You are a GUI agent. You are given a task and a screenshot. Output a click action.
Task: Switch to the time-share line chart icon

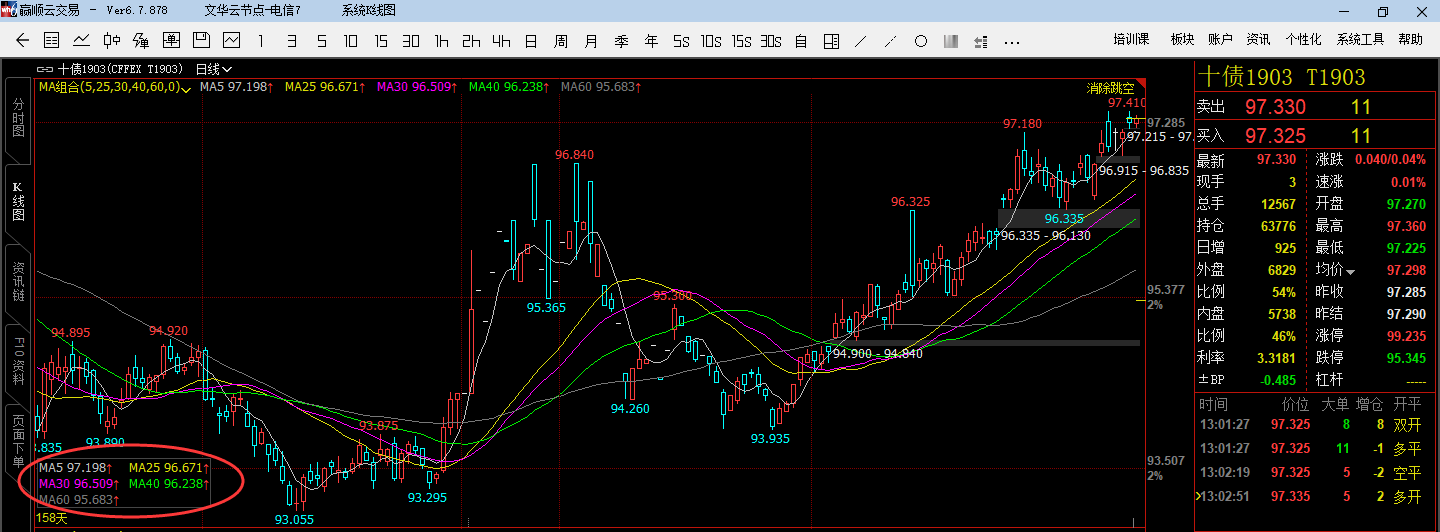[82, 41]
